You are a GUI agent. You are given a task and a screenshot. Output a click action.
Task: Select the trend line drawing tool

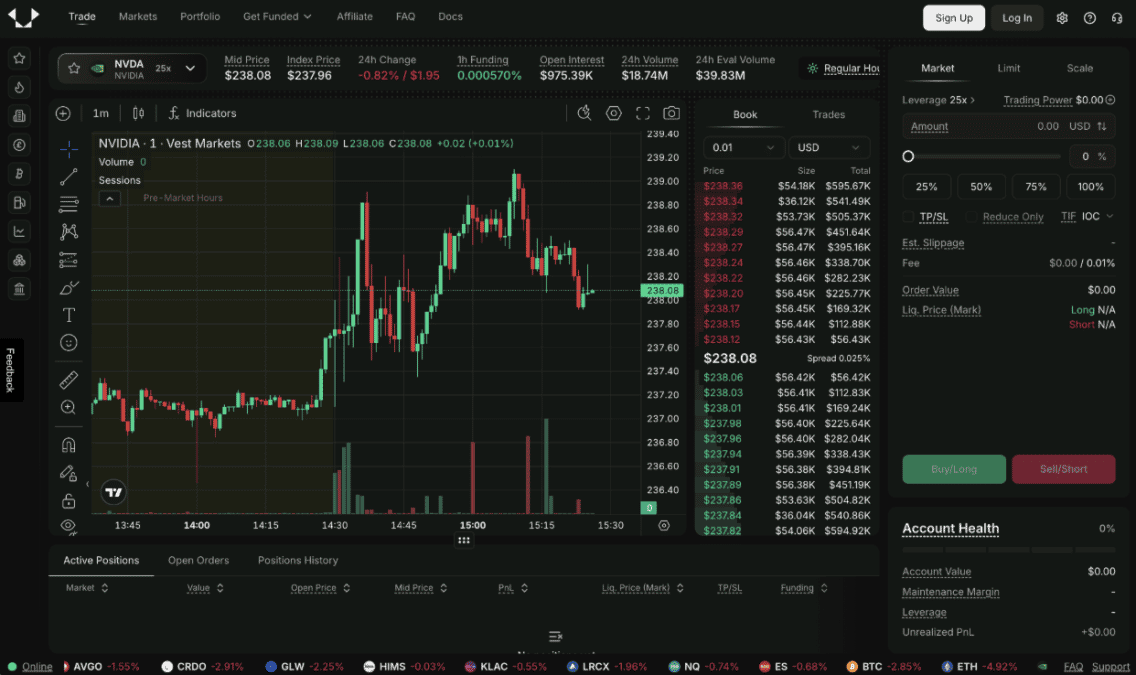coord(69,176)
